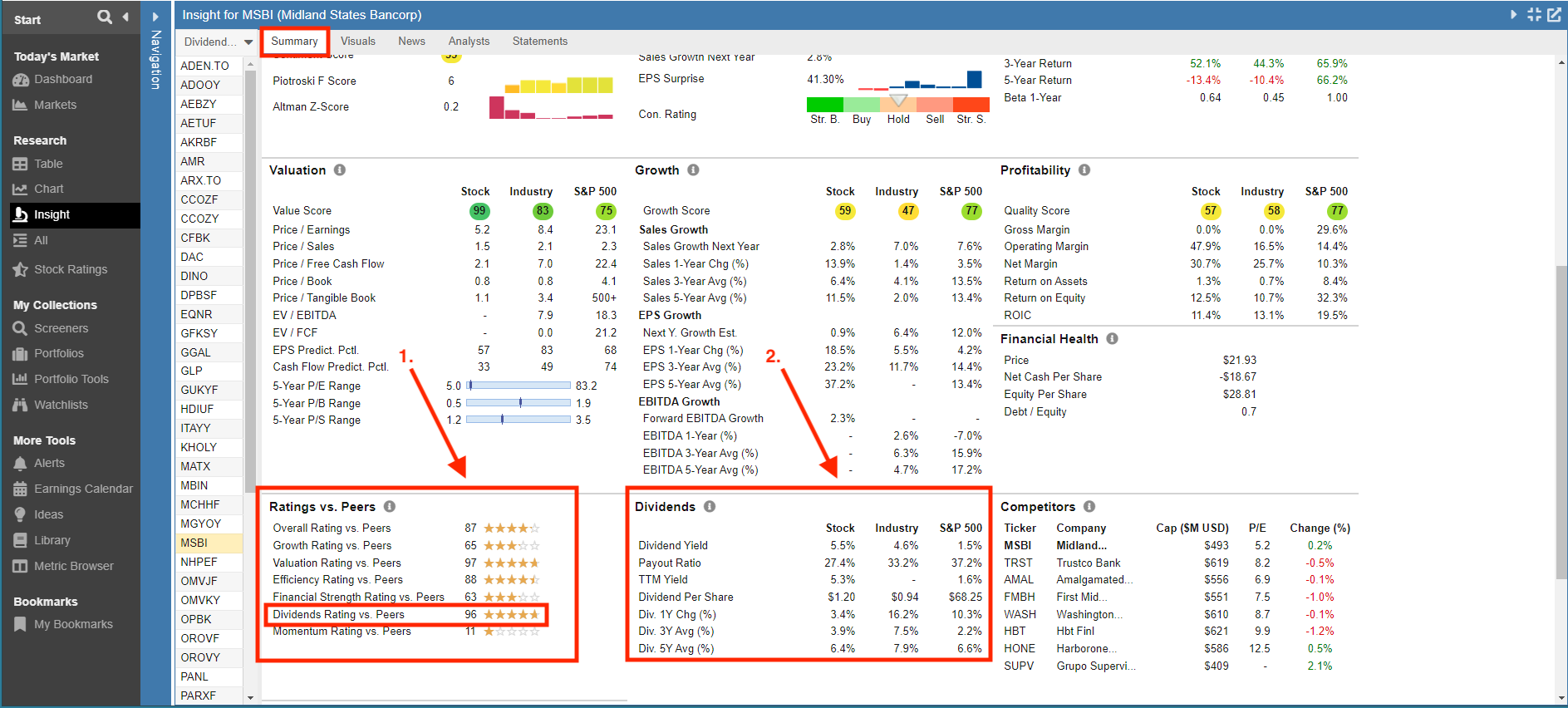Collapse the Start sidebar with the left arrow
This screenshot has height=708, width=1568.
coord(125,17)
